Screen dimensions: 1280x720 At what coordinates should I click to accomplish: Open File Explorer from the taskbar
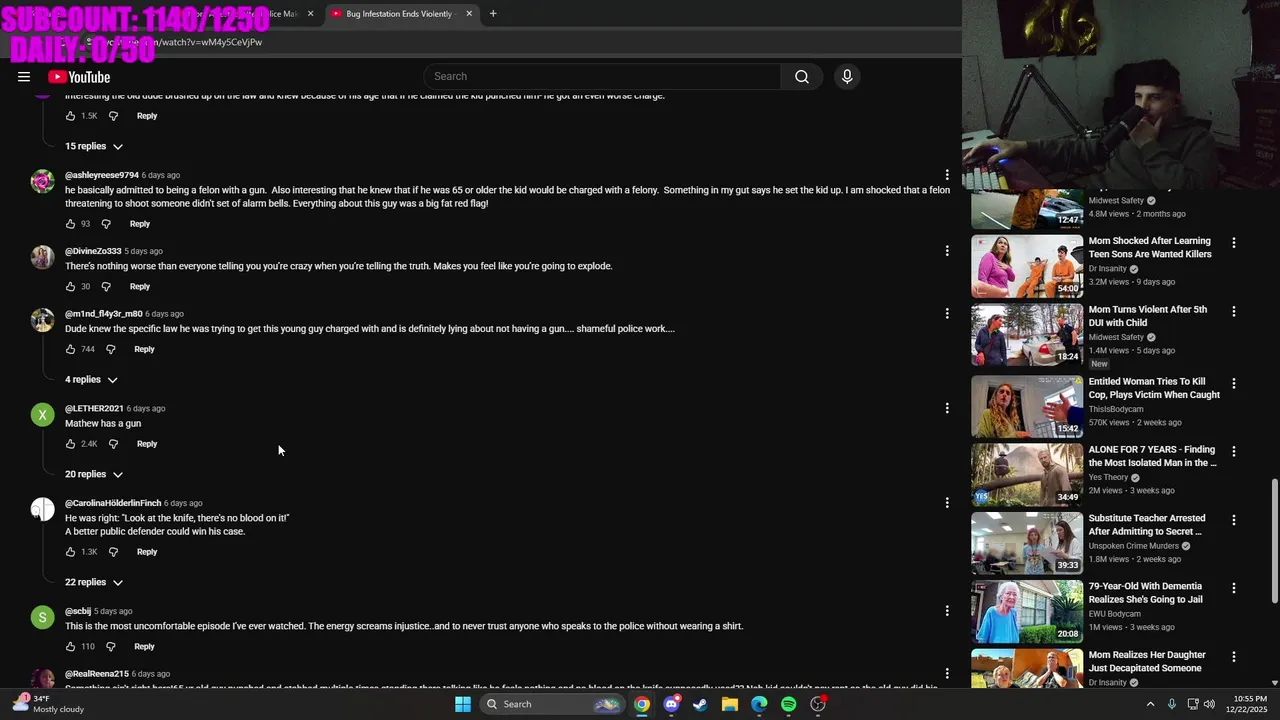730,704
